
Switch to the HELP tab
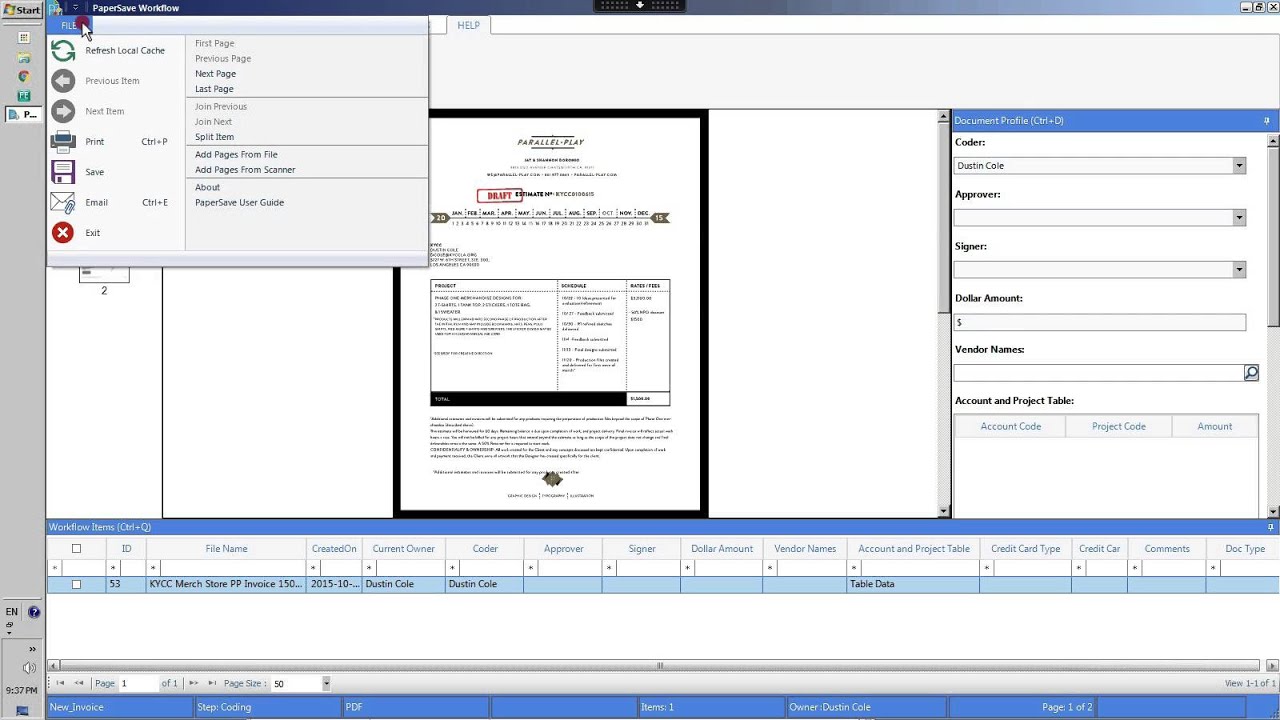click(469, 25)
